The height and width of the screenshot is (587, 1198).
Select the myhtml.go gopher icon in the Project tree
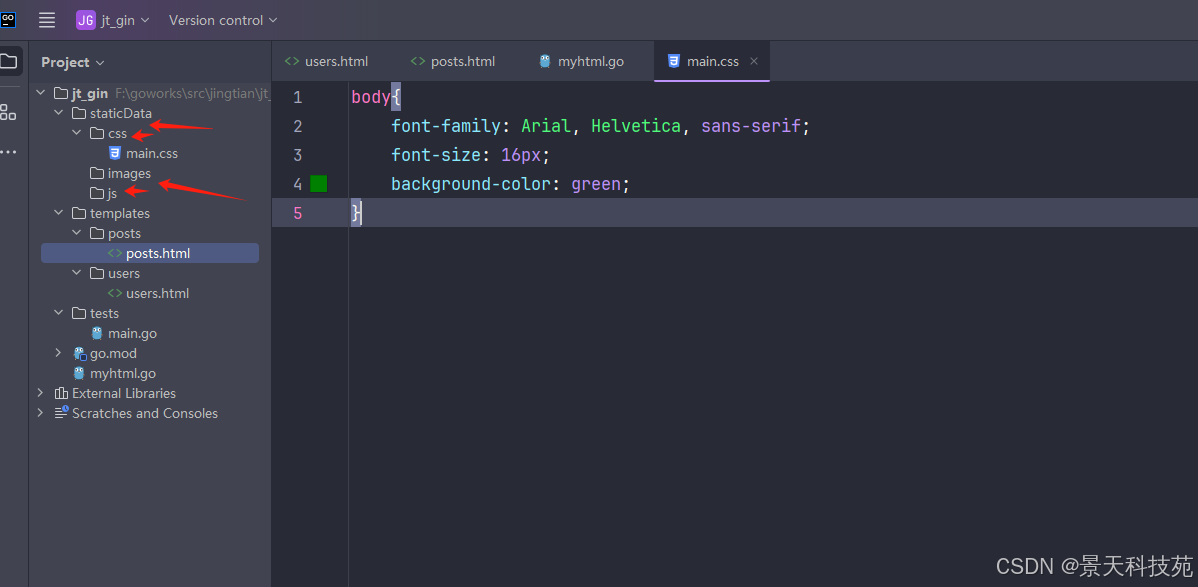pyautogui.click(x=79, y=373)
